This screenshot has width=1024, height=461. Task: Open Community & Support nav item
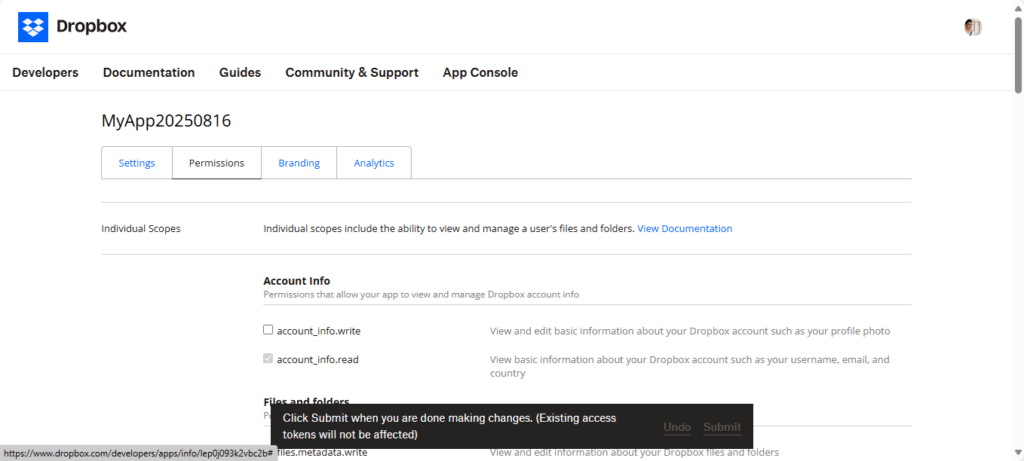[x=352, y=72]
